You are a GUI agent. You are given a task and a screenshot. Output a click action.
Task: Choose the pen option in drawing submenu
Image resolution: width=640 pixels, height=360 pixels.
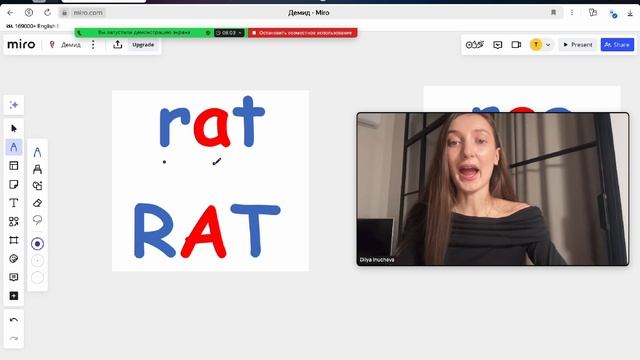(x=37, y=152)
